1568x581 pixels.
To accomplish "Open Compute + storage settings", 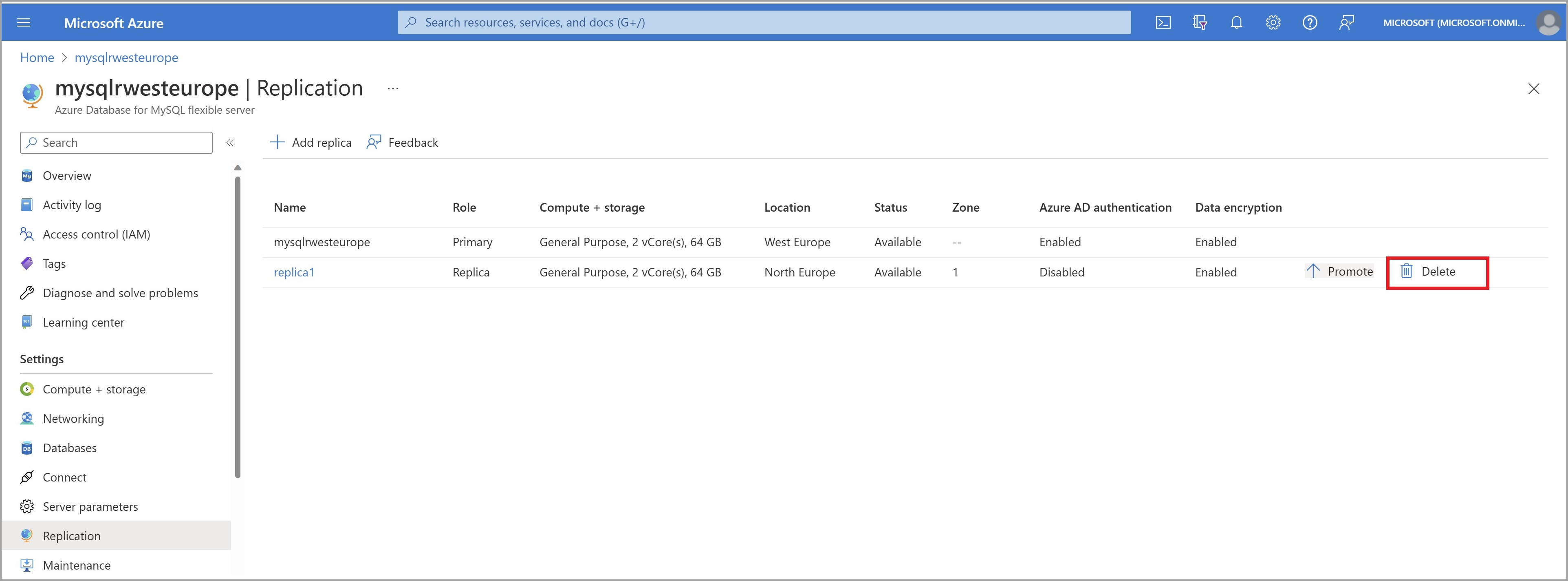I will [x=94, y=389].
